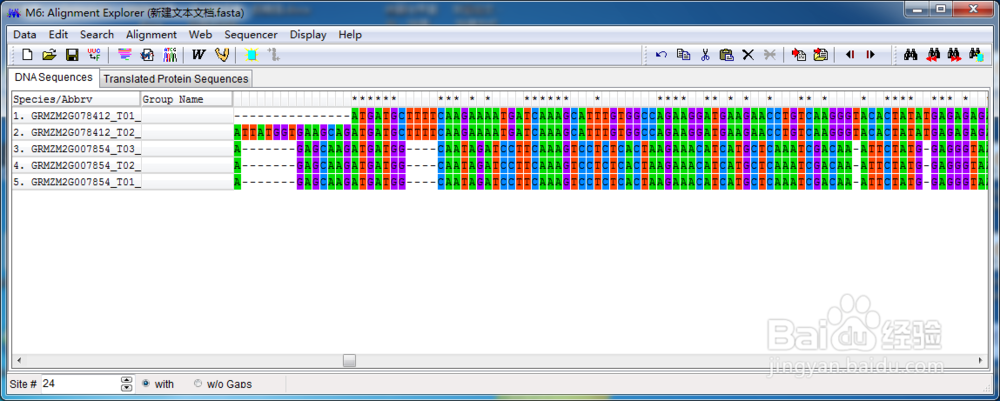Viewport: 1000px width, 401px height.
Task: Insert a sequence from file with the red-arrow folder icon
Action: 820,55
